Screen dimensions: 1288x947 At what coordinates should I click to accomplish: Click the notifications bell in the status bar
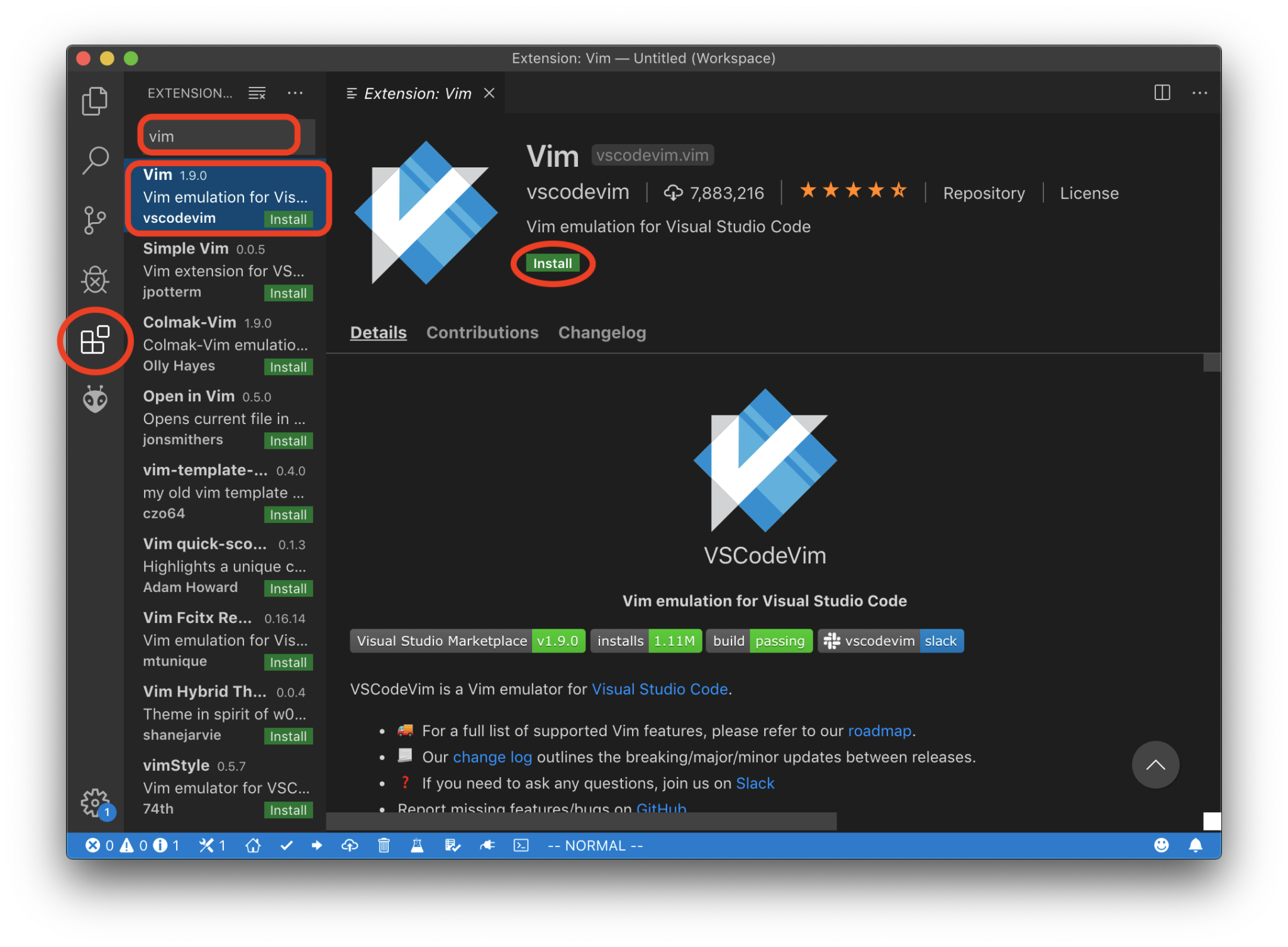coord(1196,845)
